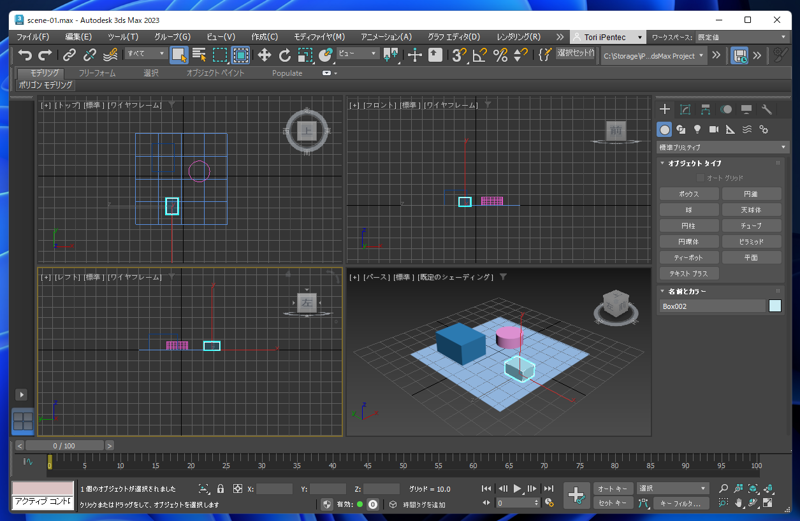Click the Set Keys large plus button
Viewport: 800px width, 521px height.
coord(577,495)
